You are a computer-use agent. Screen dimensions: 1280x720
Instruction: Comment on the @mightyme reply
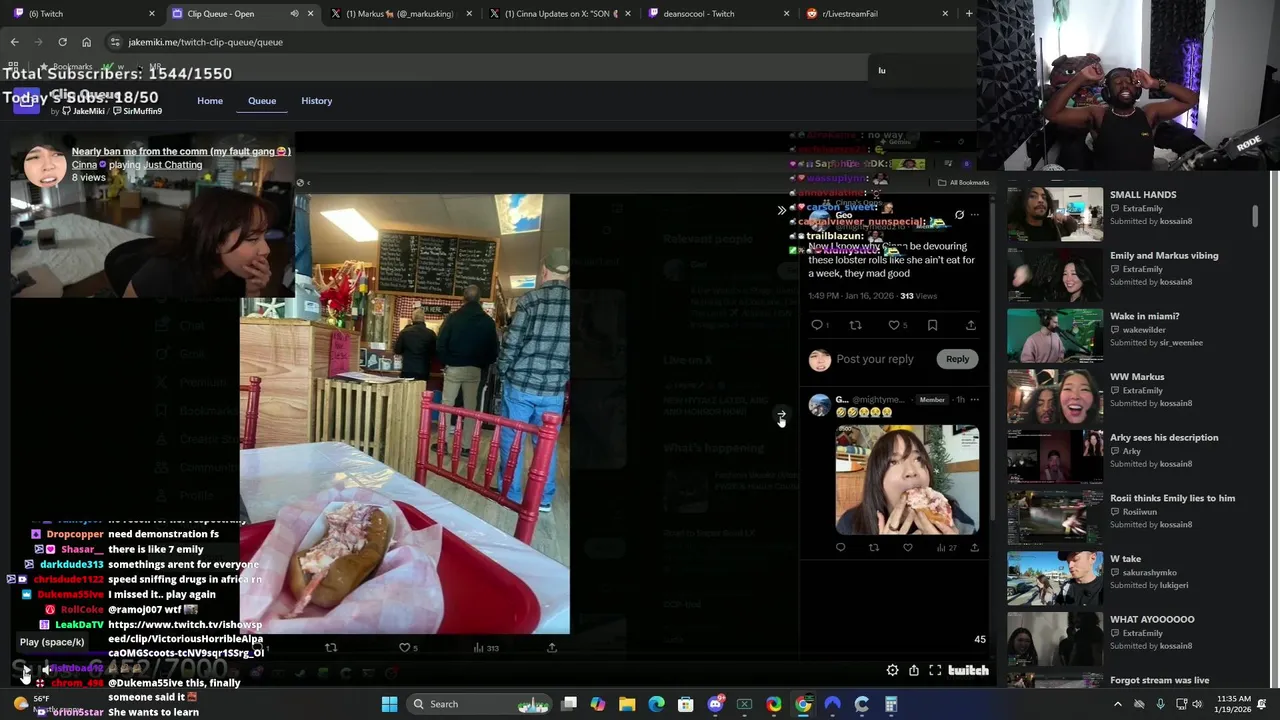(840, 548)
